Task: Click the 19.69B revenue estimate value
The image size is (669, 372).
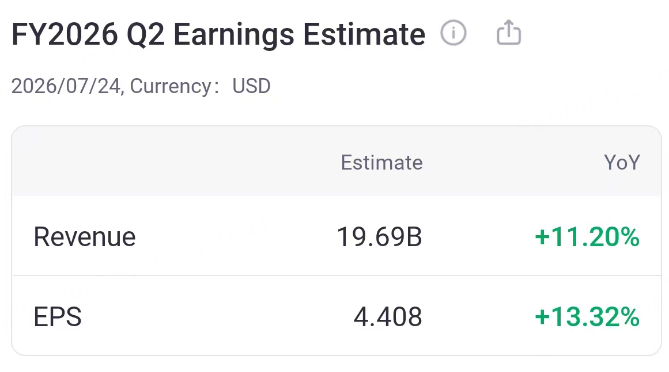Action: [379, 237]
